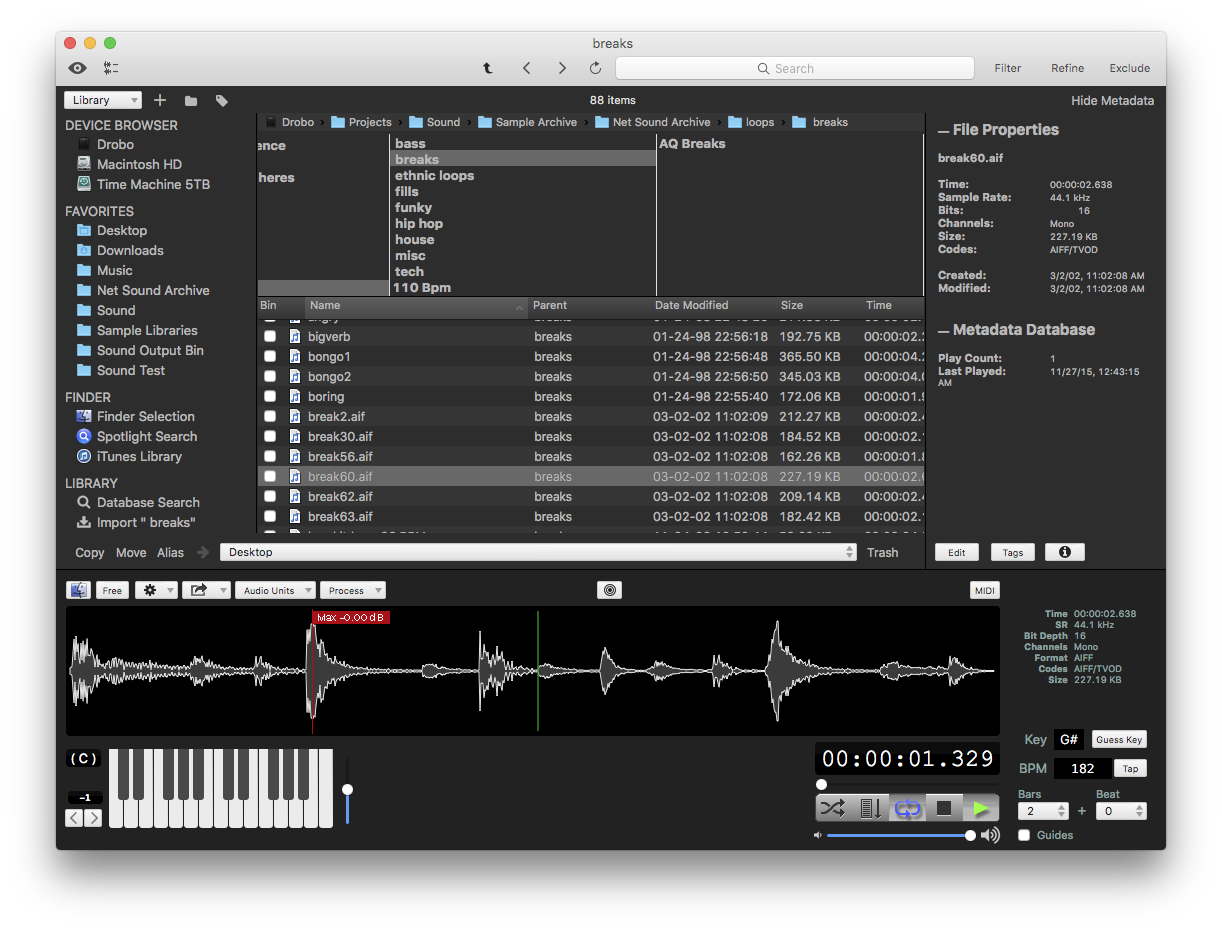Hide the Metadata panel
Screen dimensions: 1222x930
click(1112, 100)
